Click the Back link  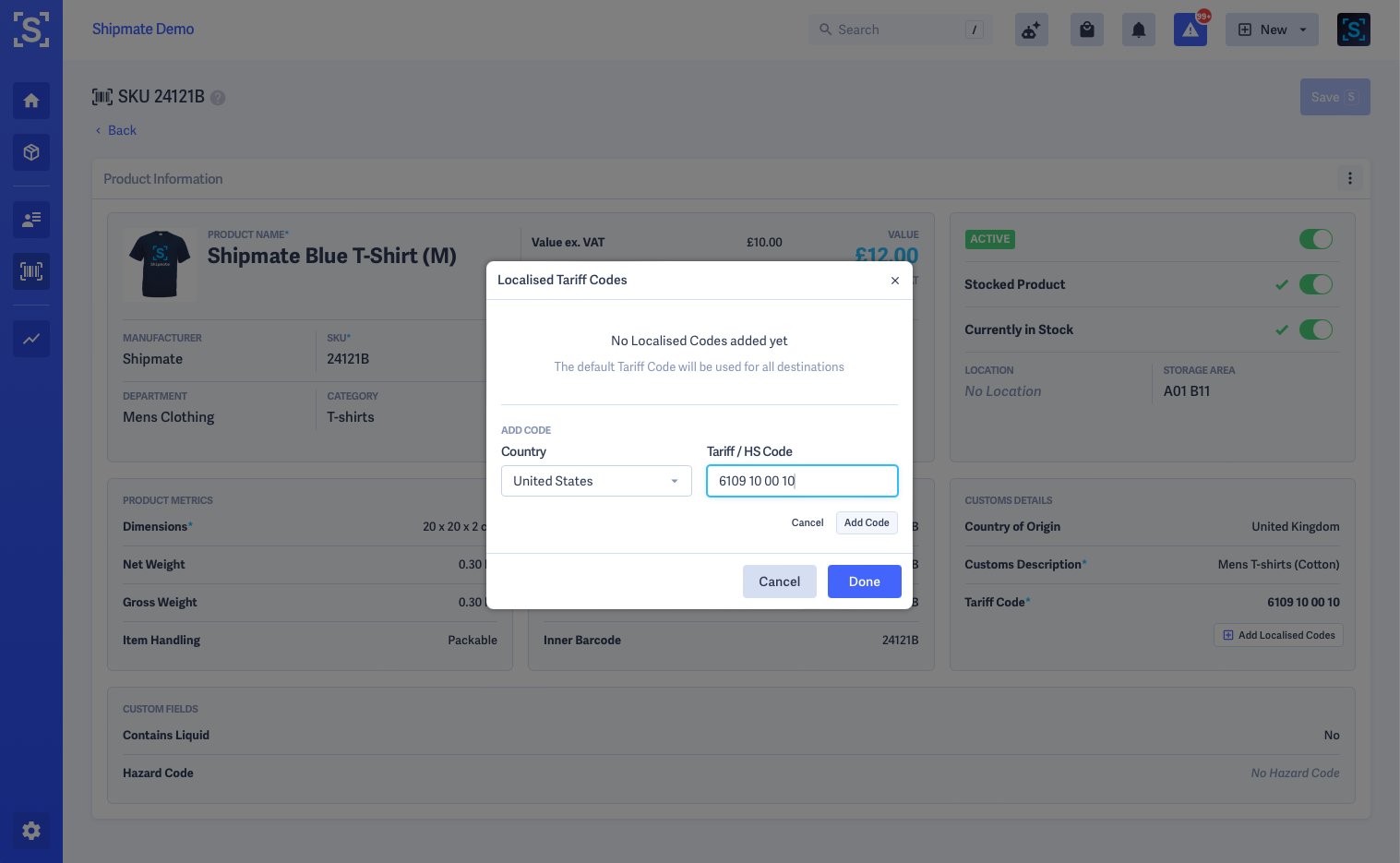(116, 130)
